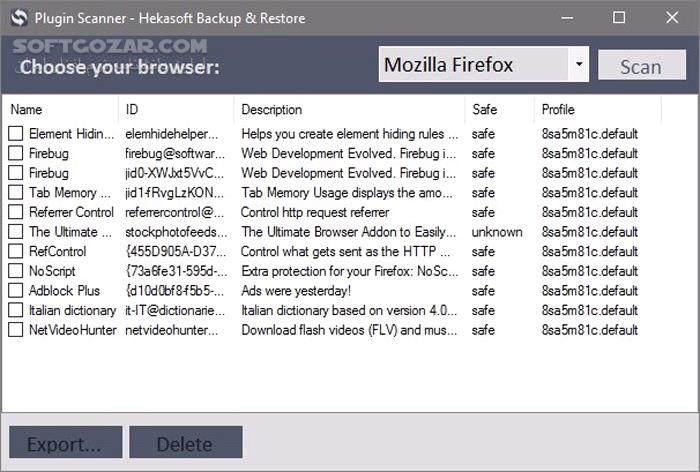Click the Hekasoft app icon in title bar
The height and width of the screenshot is (472, 700).
tap(19, 18)
